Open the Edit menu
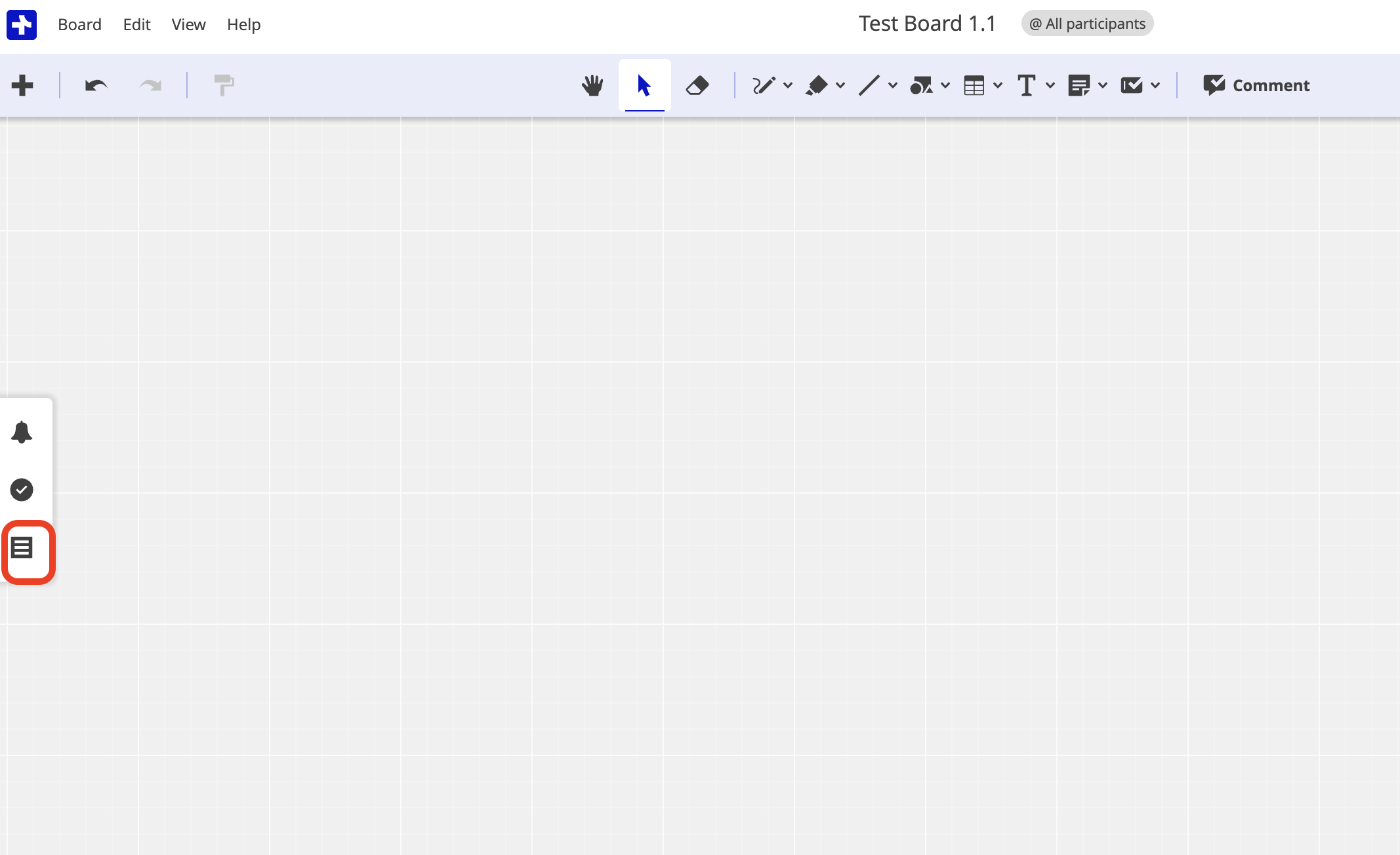The image size is (1400, 855). pos(136,25)
